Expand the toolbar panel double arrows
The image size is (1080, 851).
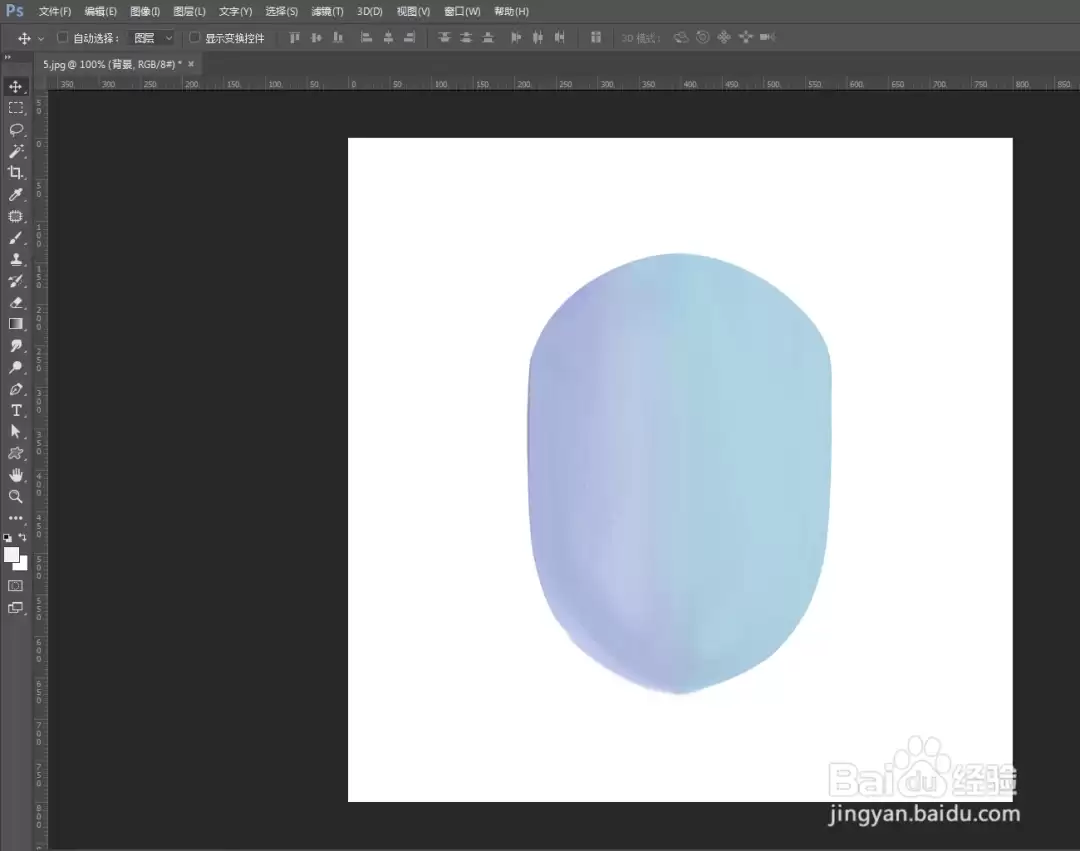pyautogui.click(x=8, y=57)
